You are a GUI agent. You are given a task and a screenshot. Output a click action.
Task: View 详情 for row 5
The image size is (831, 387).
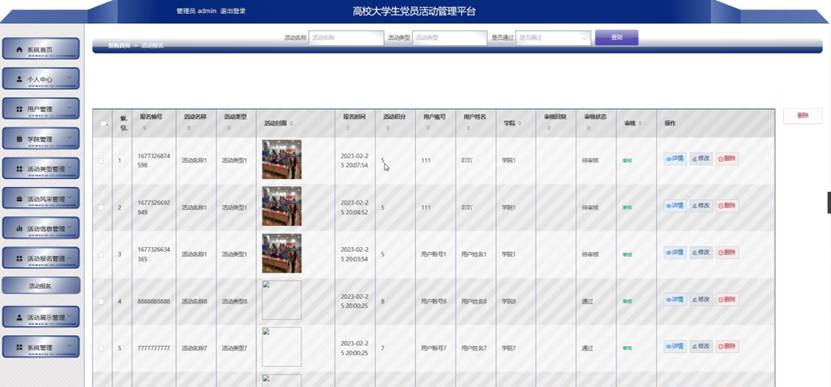pos(675,347)
